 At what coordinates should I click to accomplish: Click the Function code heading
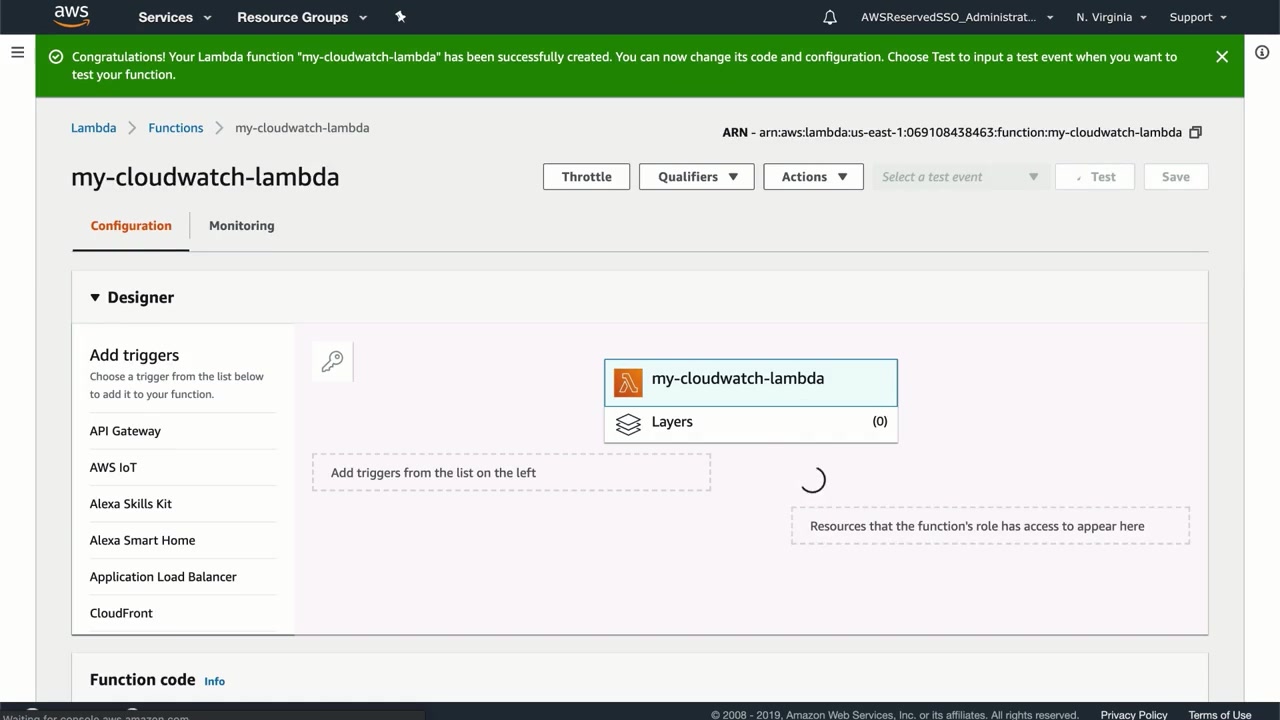[142, 680]
